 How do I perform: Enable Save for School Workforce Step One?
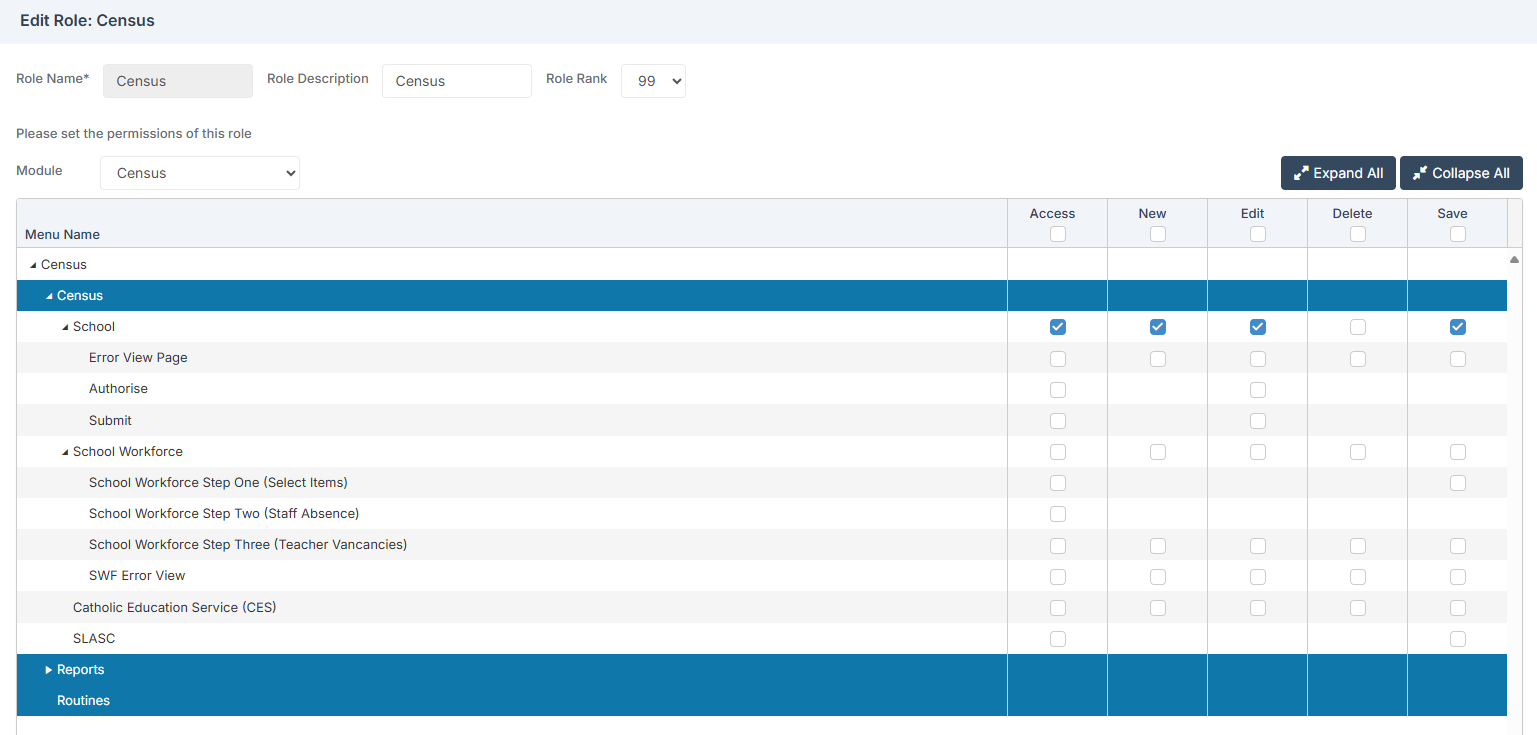point(1457,482)
